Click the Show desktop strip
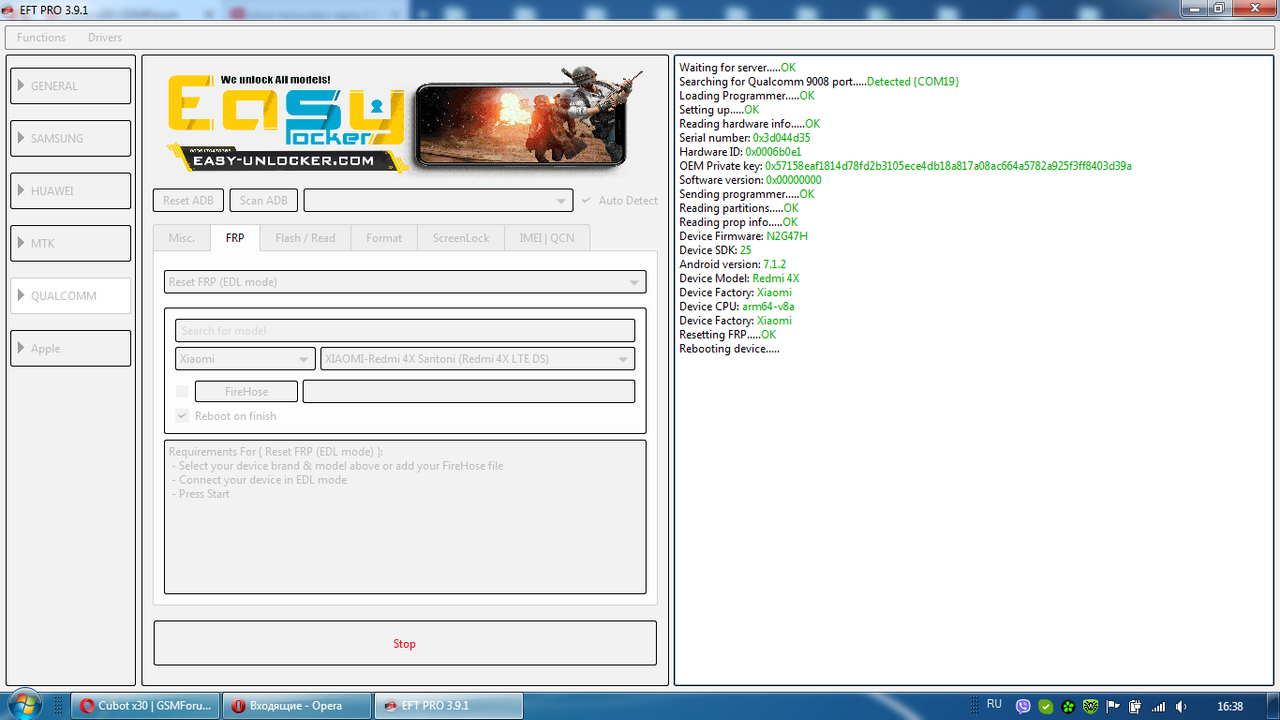This screenshot has width=1280, height=720. (x=1271, y=705)
